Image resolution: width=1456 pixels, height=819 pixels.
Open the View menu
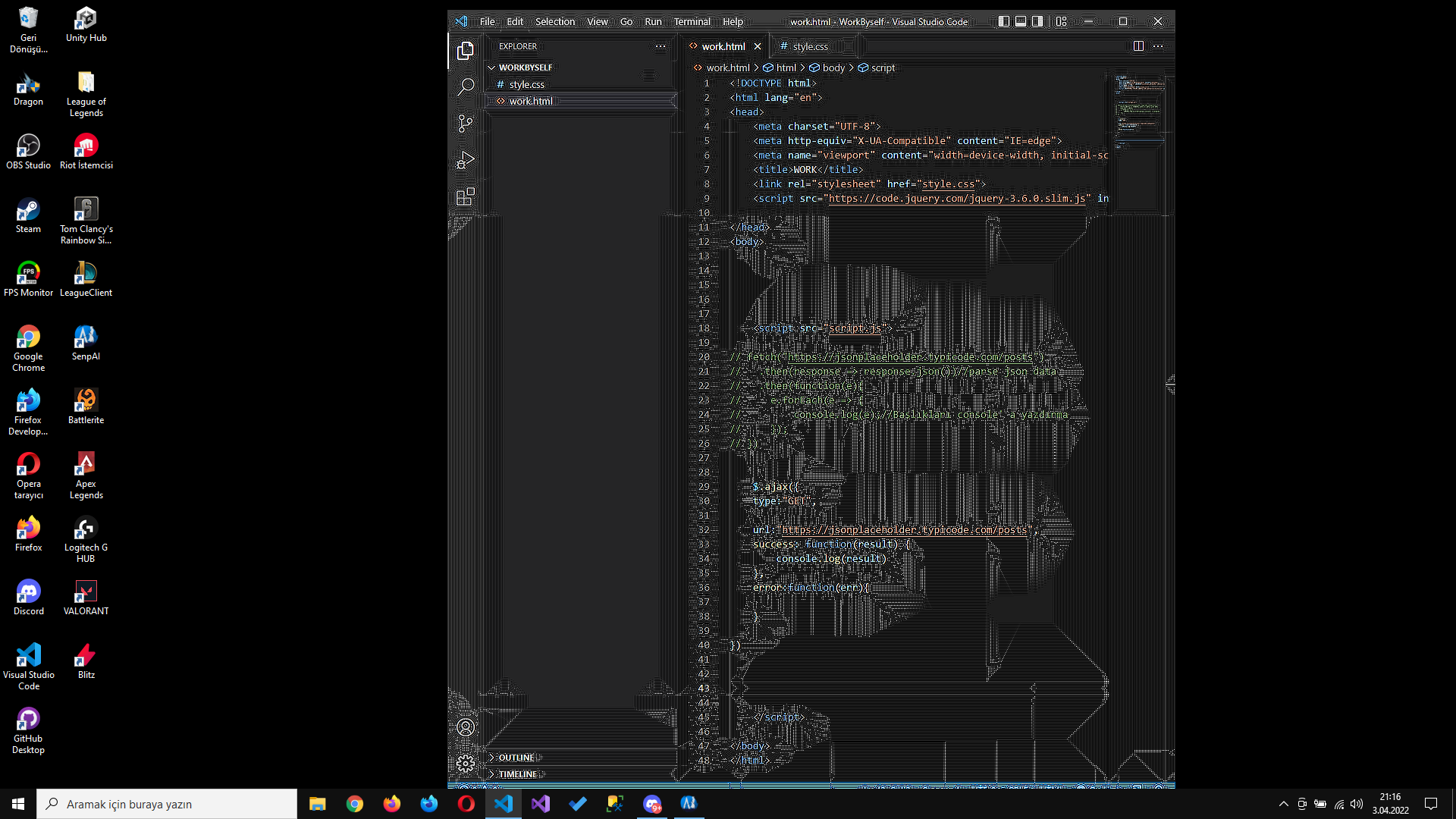[x=598, y=22]
